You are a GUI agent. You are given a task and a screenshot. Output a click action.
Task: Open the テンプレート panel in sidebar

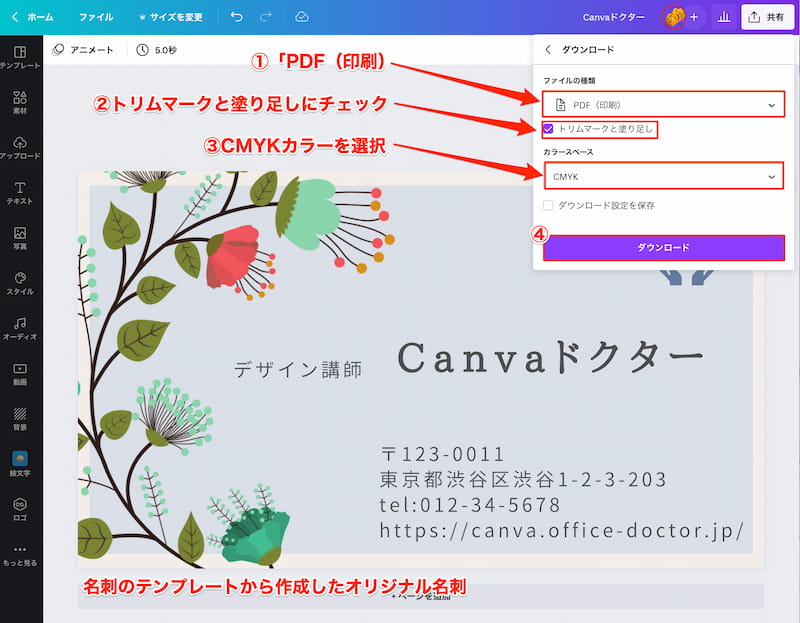(20, 56)
